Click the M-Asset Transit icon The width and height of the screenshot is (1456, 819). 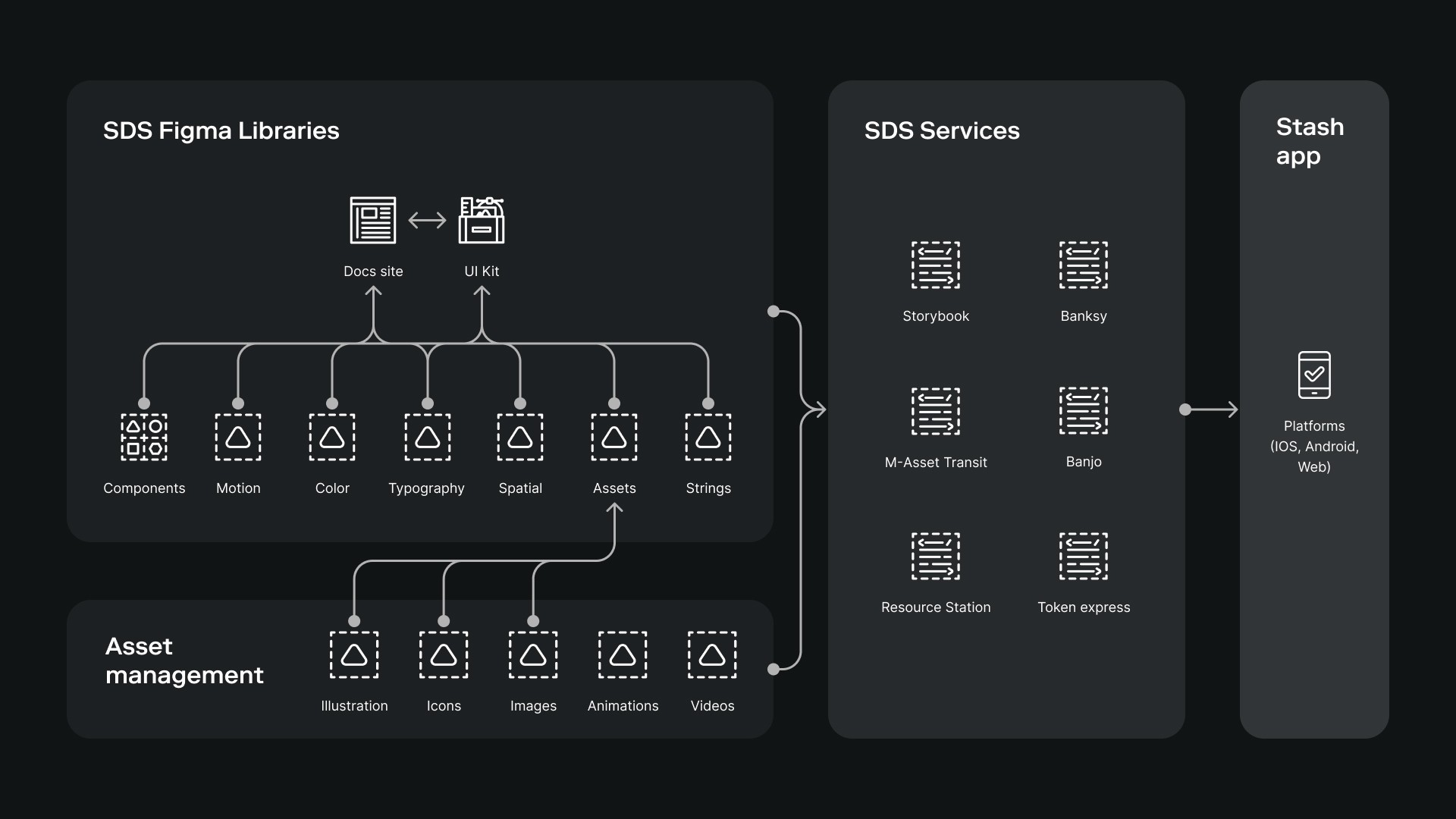pyautogui.click(x=935, y=411)
